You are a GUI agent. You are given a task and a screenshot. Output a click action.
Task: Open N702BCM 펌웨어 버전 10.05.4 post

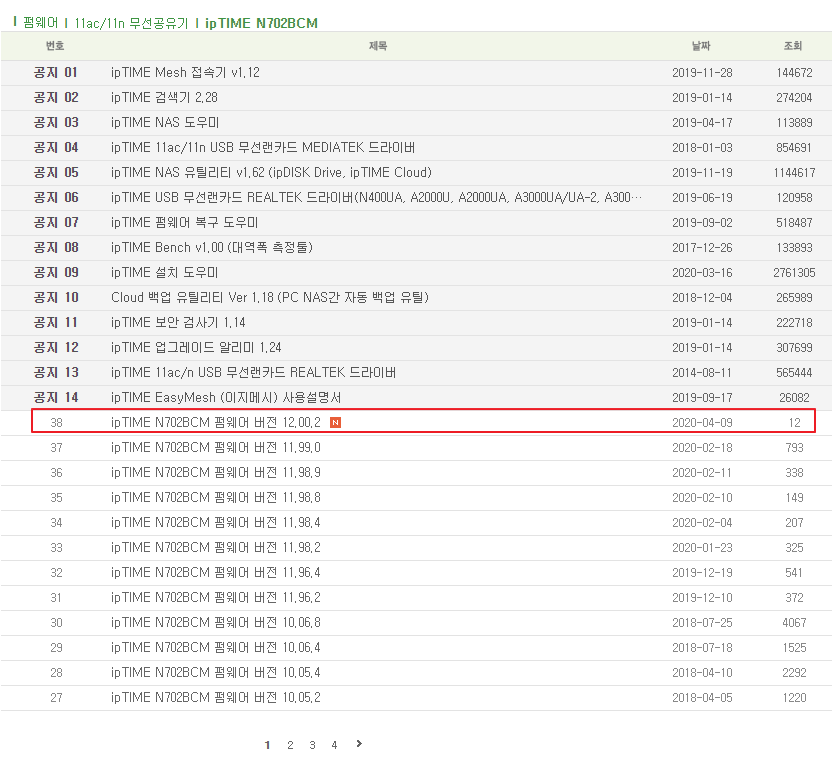pyautogui.click(x=216, y=672)
